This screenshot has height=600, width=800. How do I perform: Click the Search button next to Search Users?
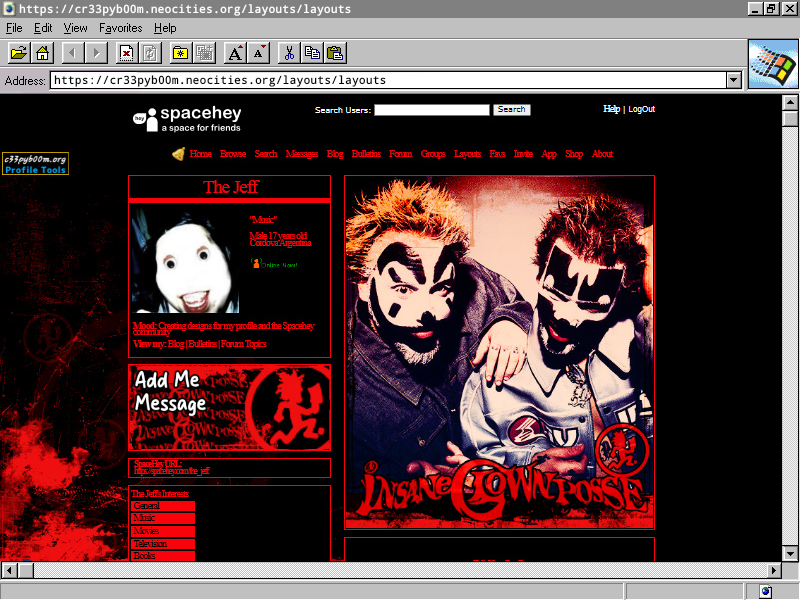point(511,110)
